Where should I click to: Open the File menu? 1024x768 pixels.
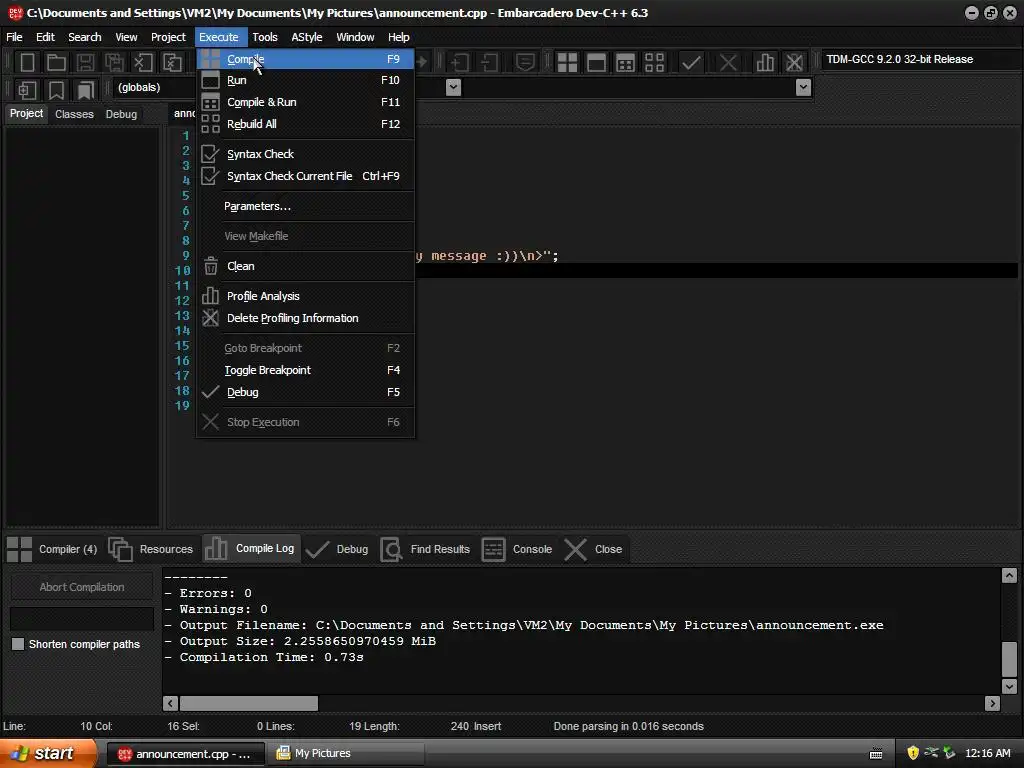14,37
